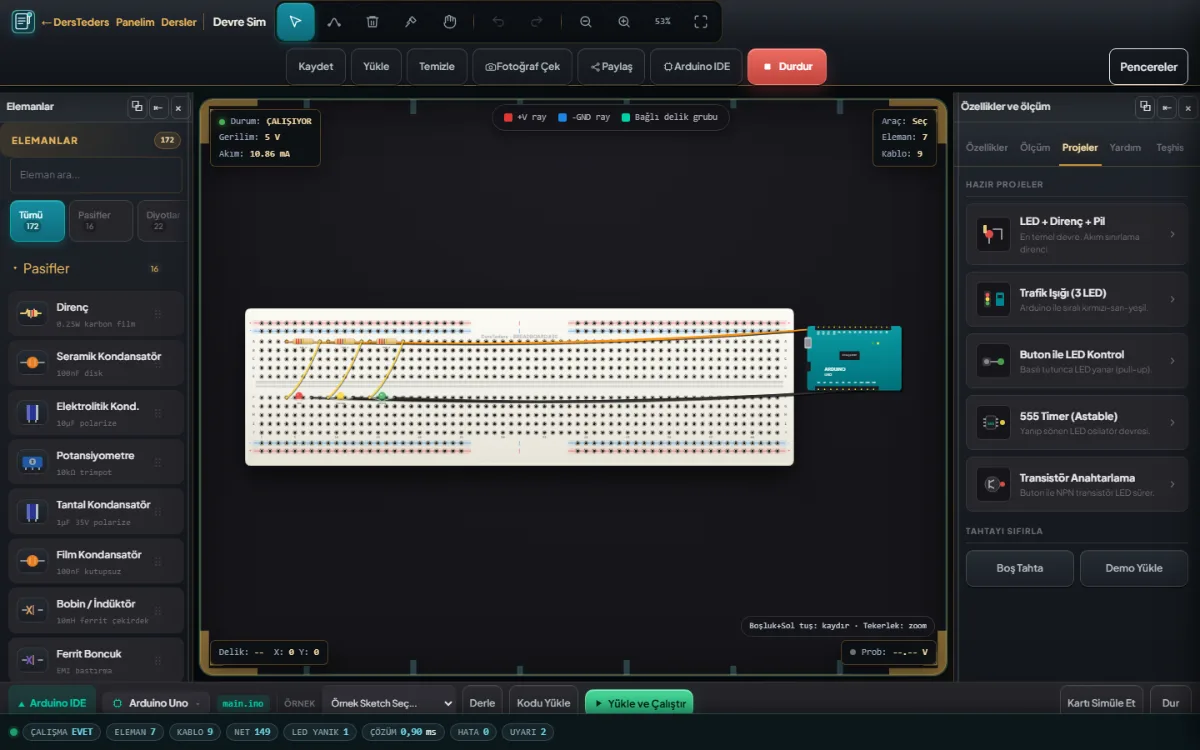Click the Bobin / İndüktör icon
1200x750 pixels.
coord(32,611)
